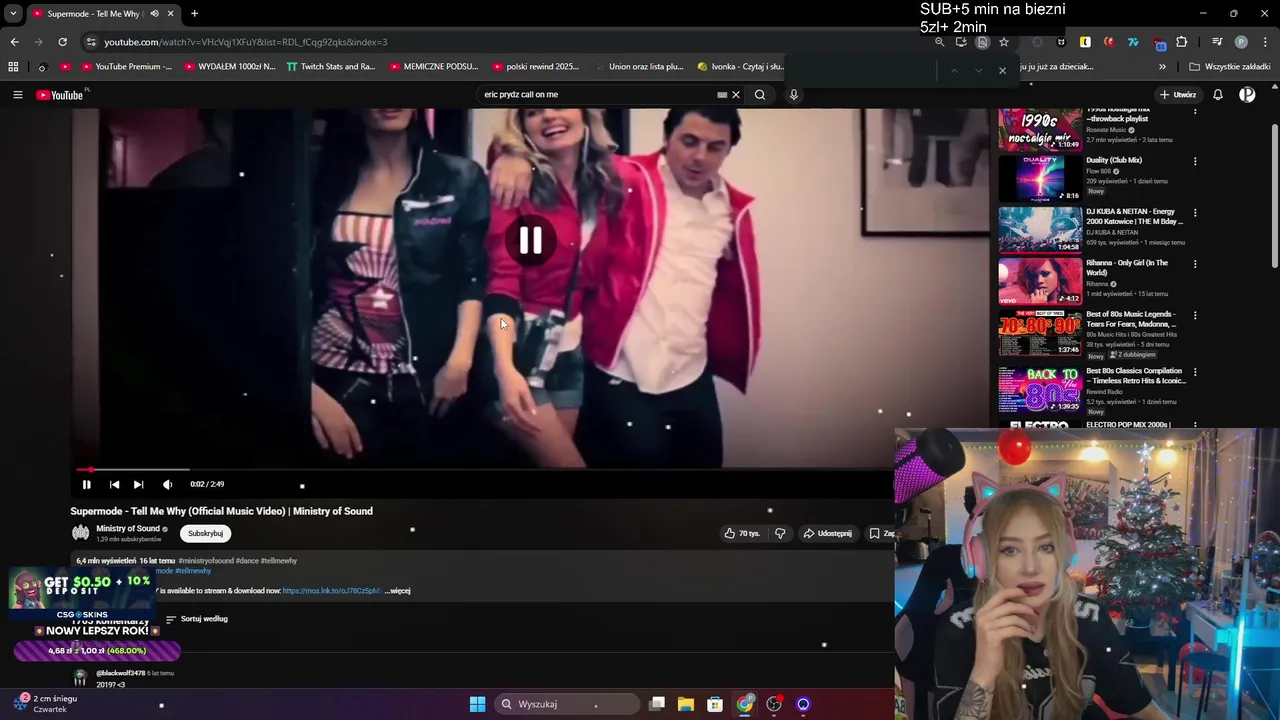The height and width of the screenshot is (720, 1280).
Task: Expand description with '...więcej'
Action: point(398,591)
